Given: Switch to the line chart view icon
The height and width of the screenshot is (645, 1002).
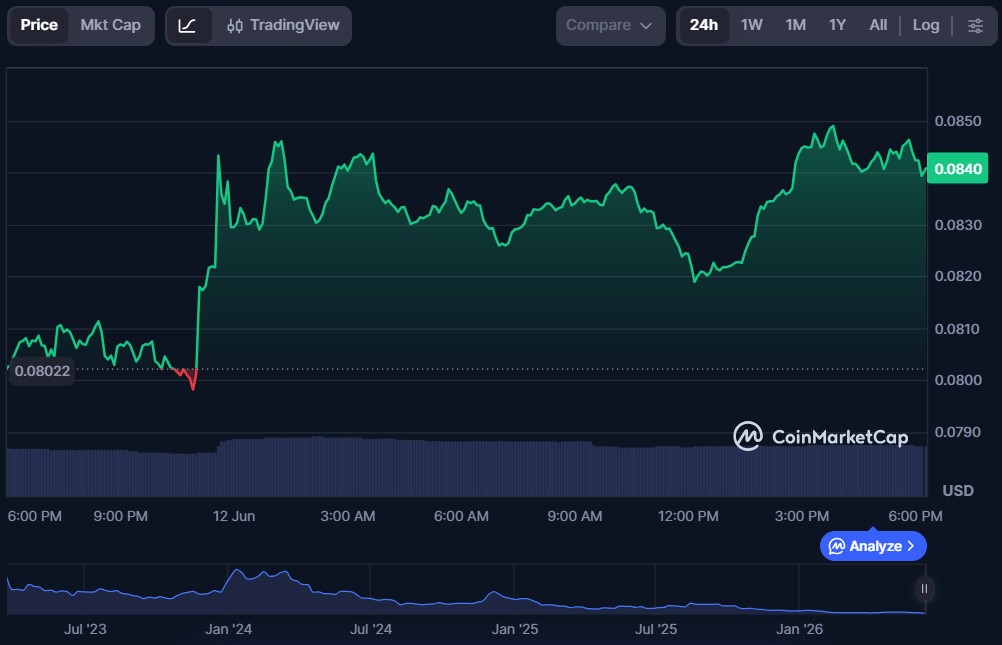Looking at the screenshot, I should (187, 26).
